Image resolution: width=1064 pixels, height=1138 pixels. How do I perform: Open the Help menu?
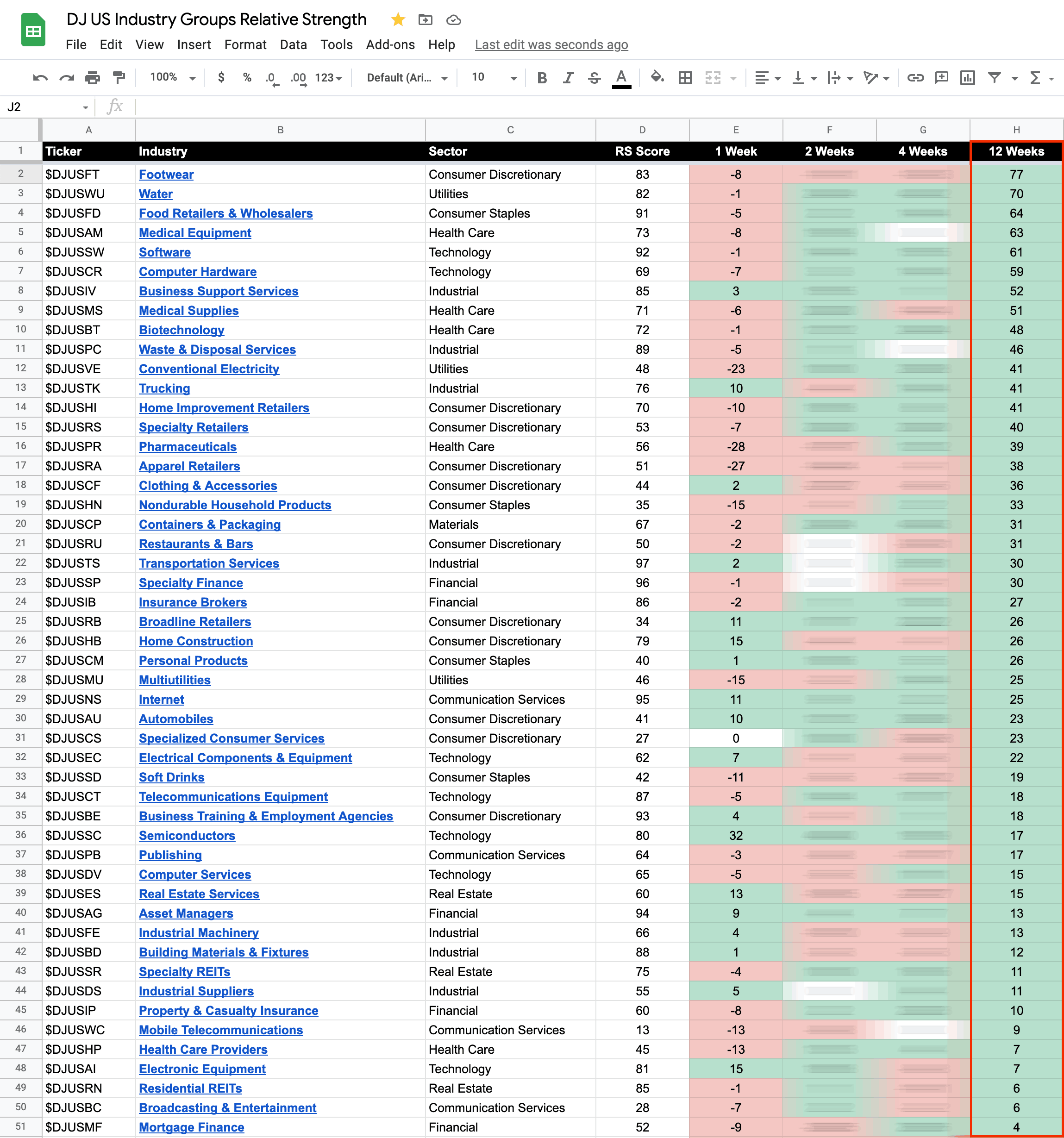click(x=441, y=44)
